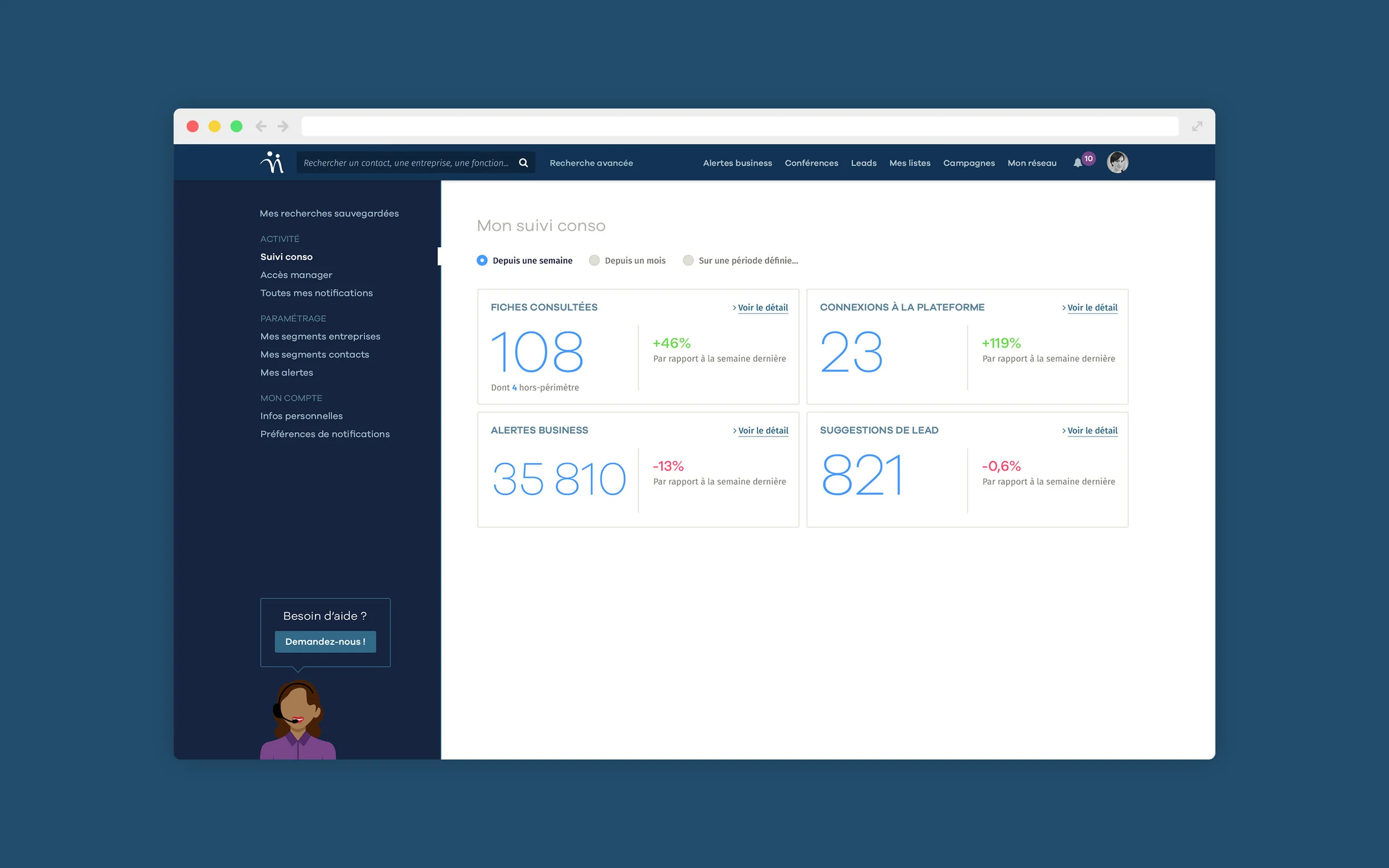1389x868 pixels.
Task: Click the search magnifier icon
Action: point(523,163)
